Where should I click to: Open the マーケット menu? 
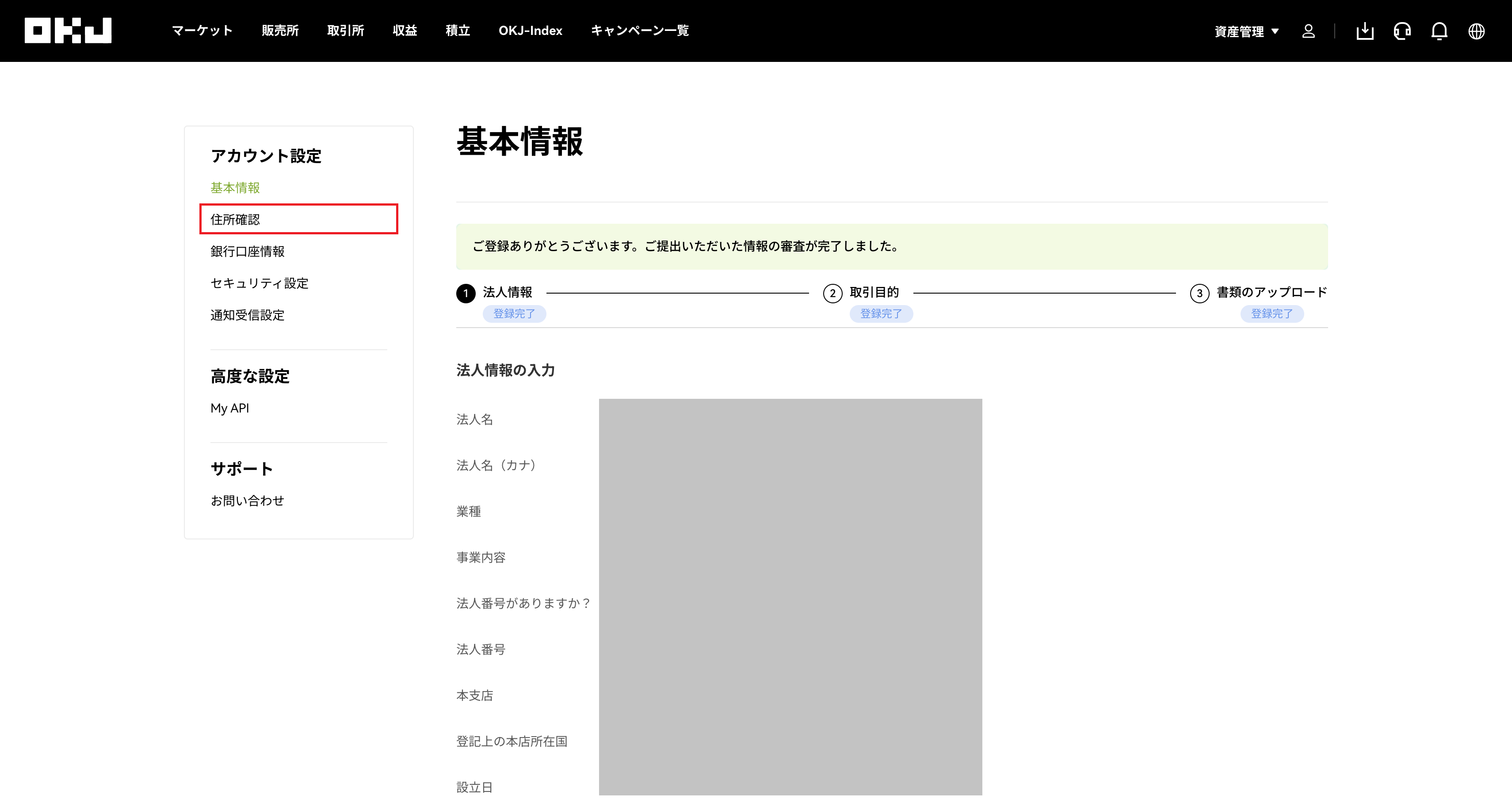point(202,31)
